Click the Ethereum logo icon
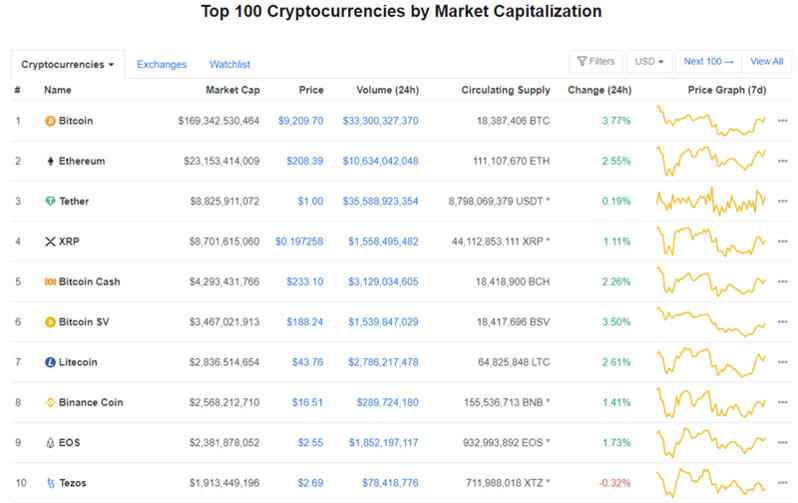 pyautogui.click(x=50, y=161)
